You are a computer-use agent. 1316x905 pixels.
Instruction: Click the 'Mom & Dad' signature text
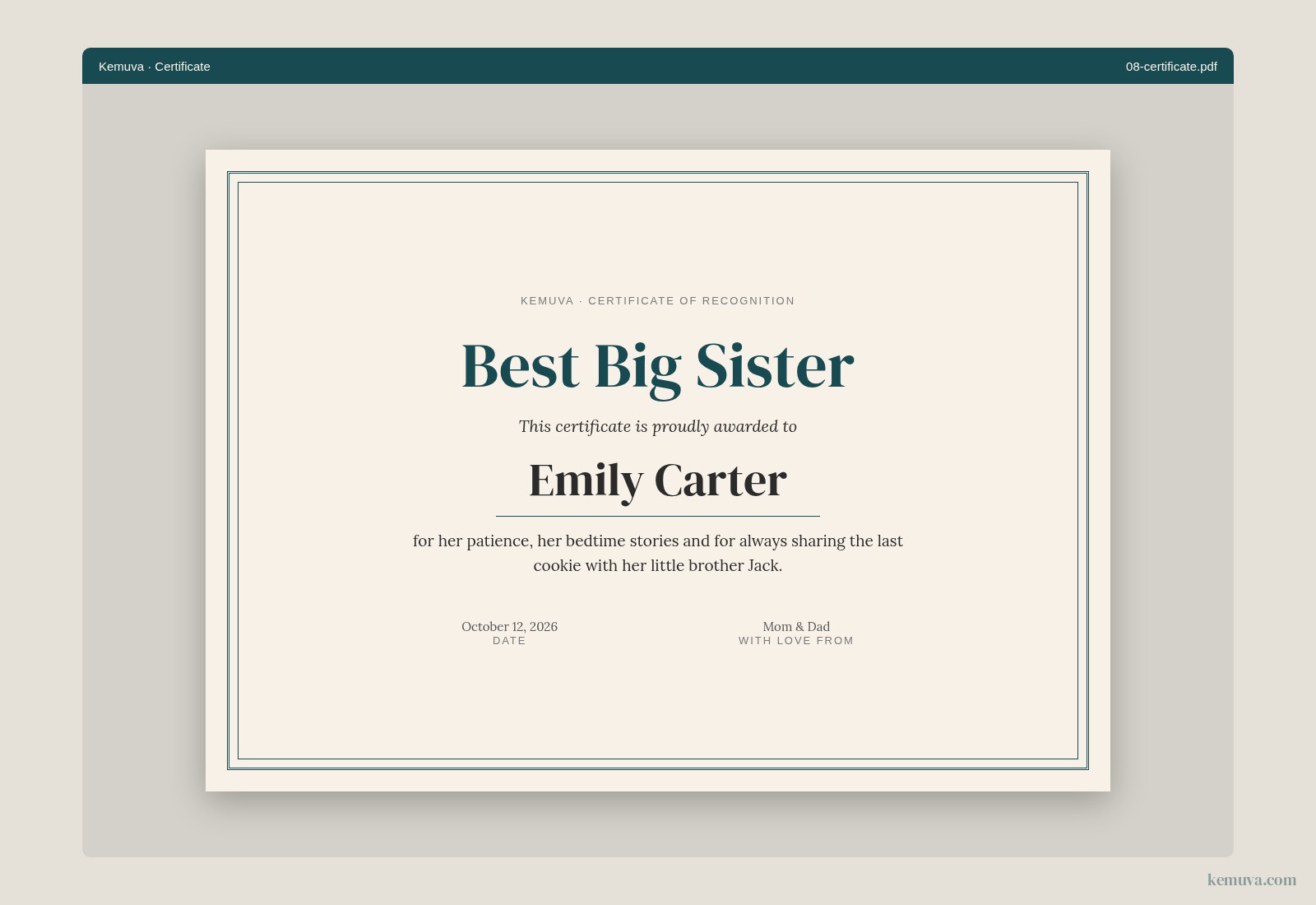tap(796, 626)
